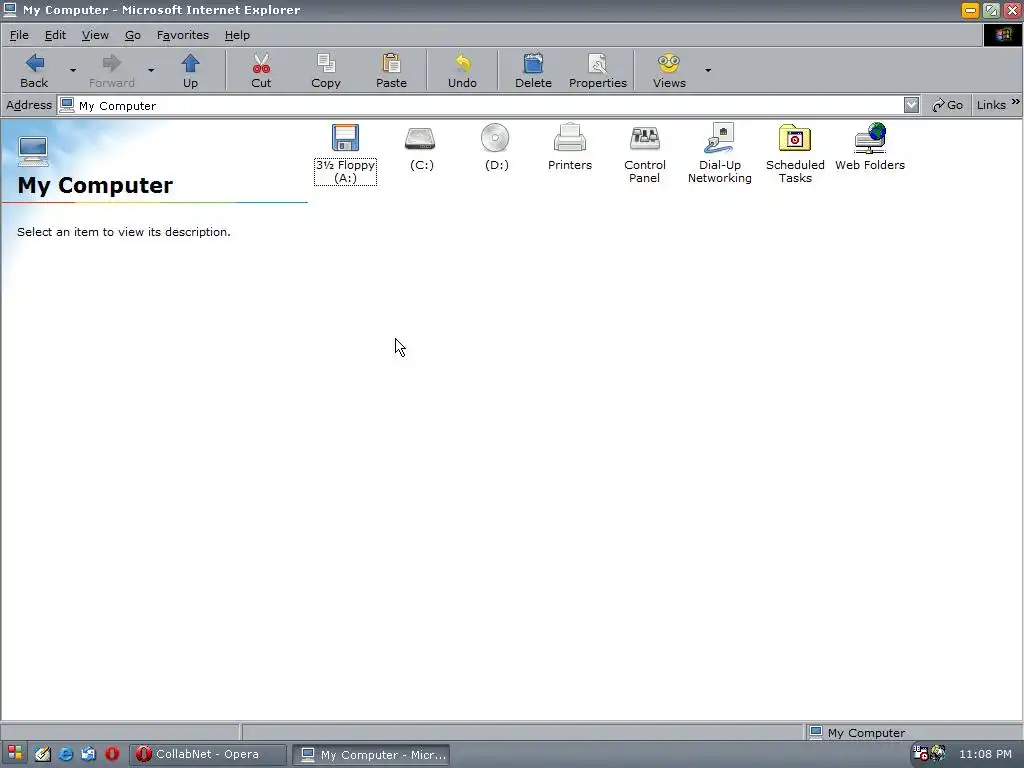Expand the Address bar dropdown list
This screenshot has width=1024, height=768.
(911, 105)
